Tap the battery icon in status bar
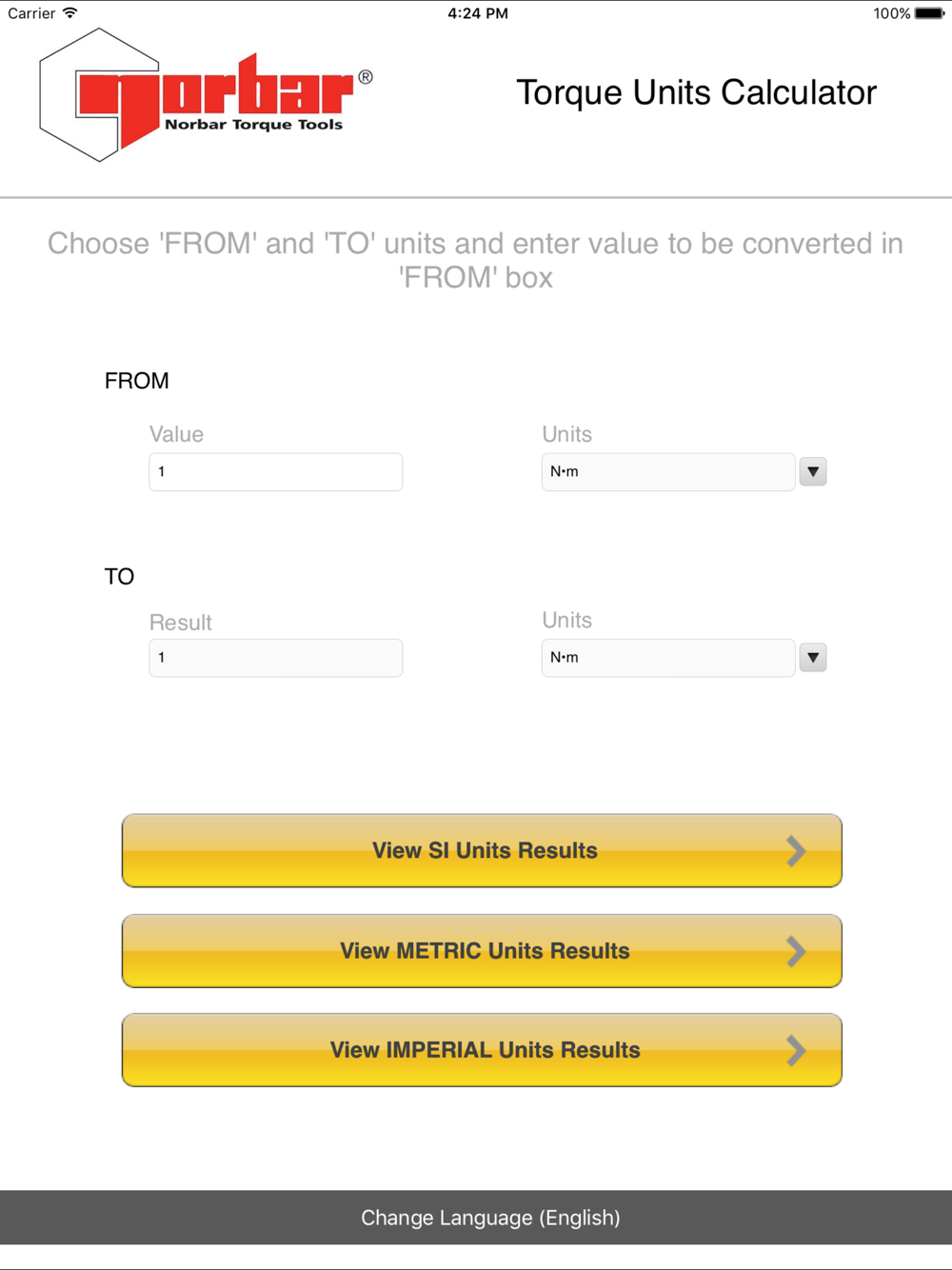The image size is (952, 1270). click(929, 13)
